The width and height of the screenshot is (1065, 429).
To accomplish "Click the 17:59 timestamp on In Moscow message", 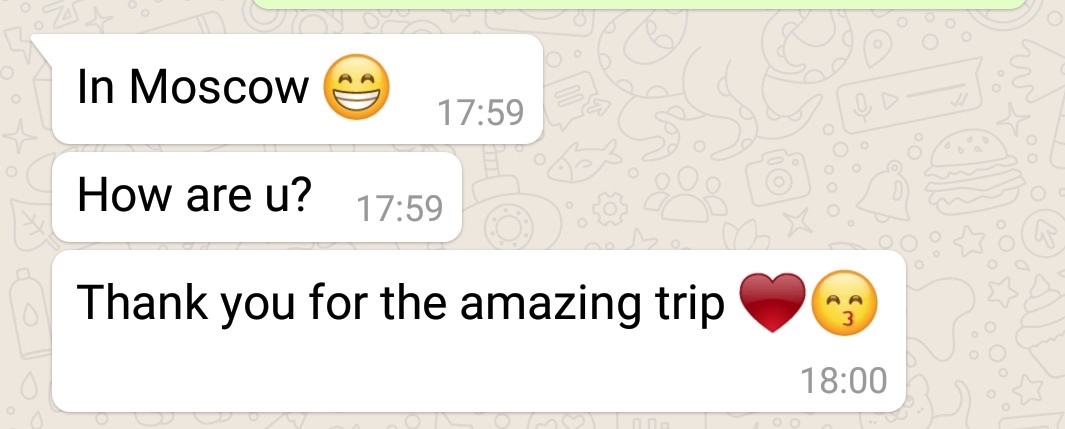I will tap(481, 113).
